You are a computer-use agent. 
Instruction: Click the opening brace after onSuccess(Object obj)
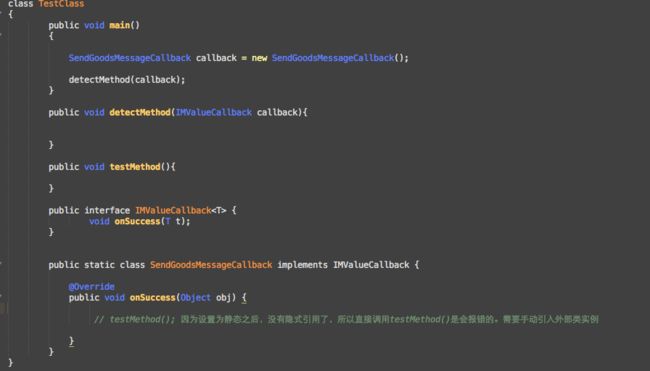tap(244, 298)
